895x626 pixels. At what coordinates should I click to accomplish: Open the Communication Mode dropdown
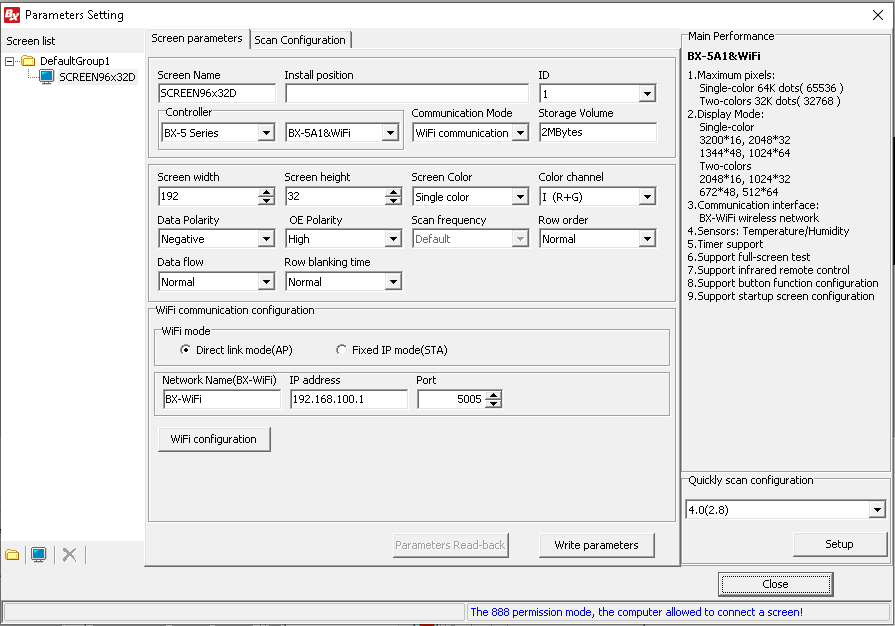(x=520, y=133)
